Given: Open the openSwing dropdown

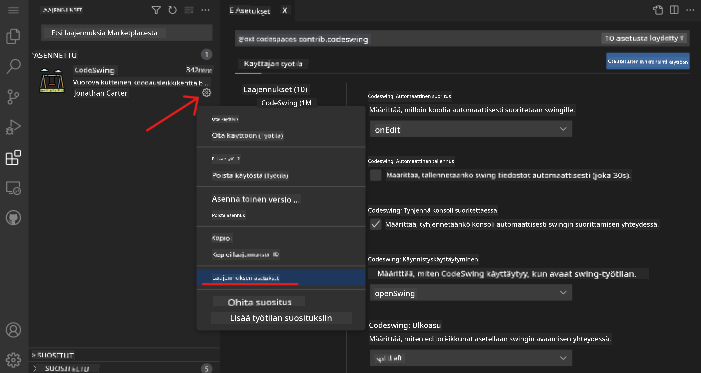Looking at the screenshot, I should [x=471, y=293].
